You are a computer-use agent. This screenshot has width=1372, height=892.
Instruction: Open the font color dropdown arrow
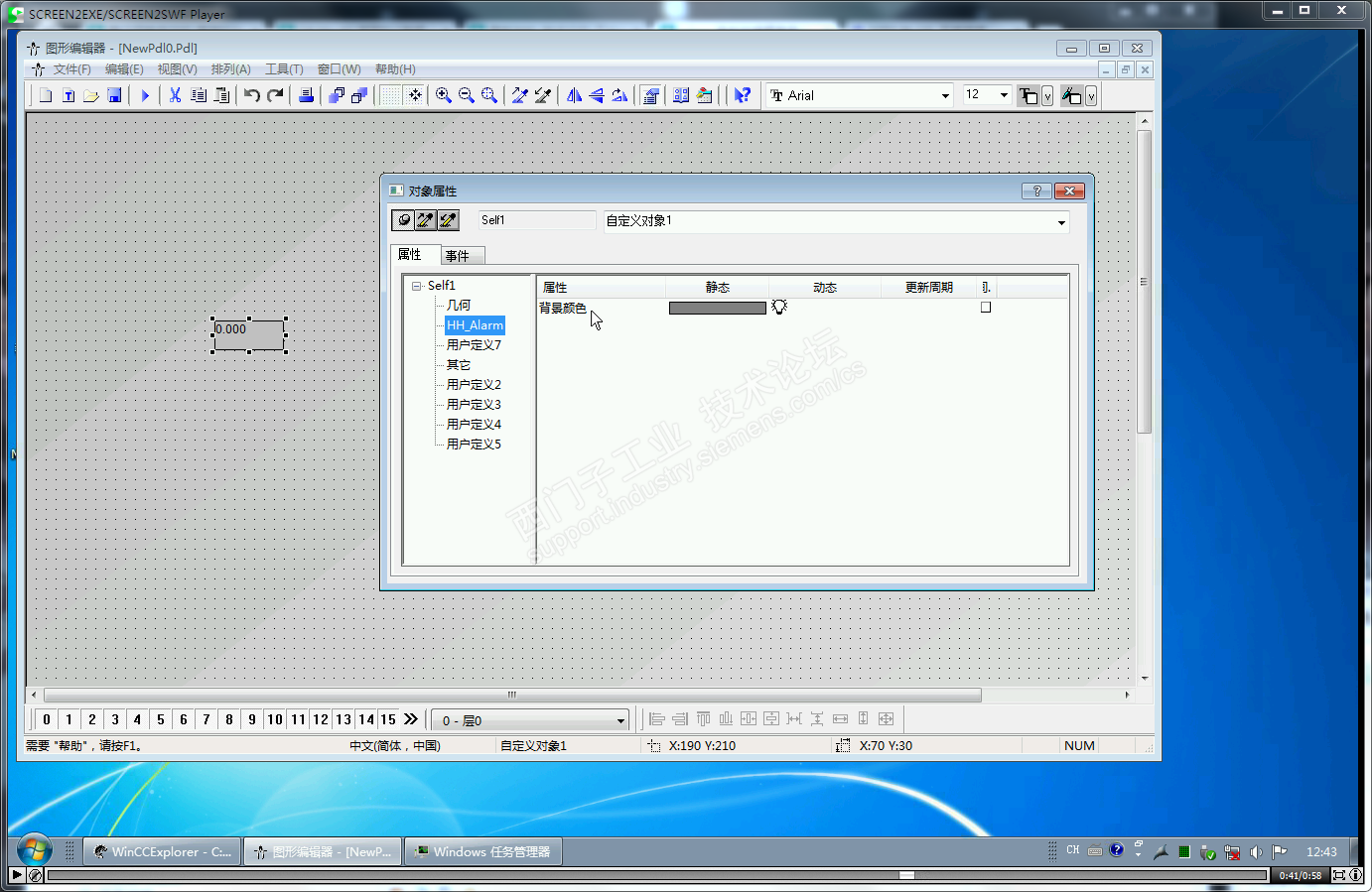pos(1047,95)
